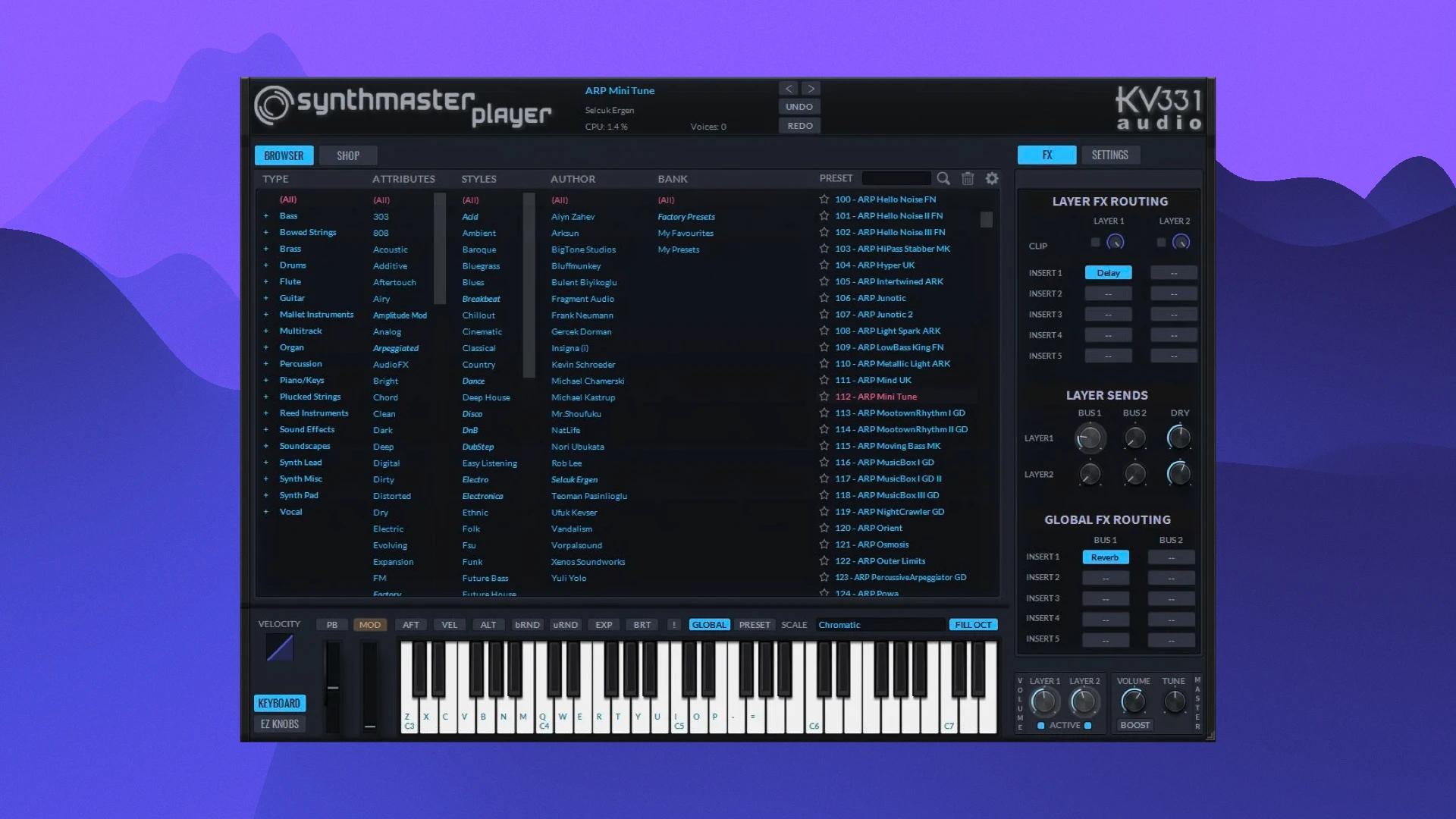Star preset 116 - ARP MusicBox I GD

tap(824, 463)
